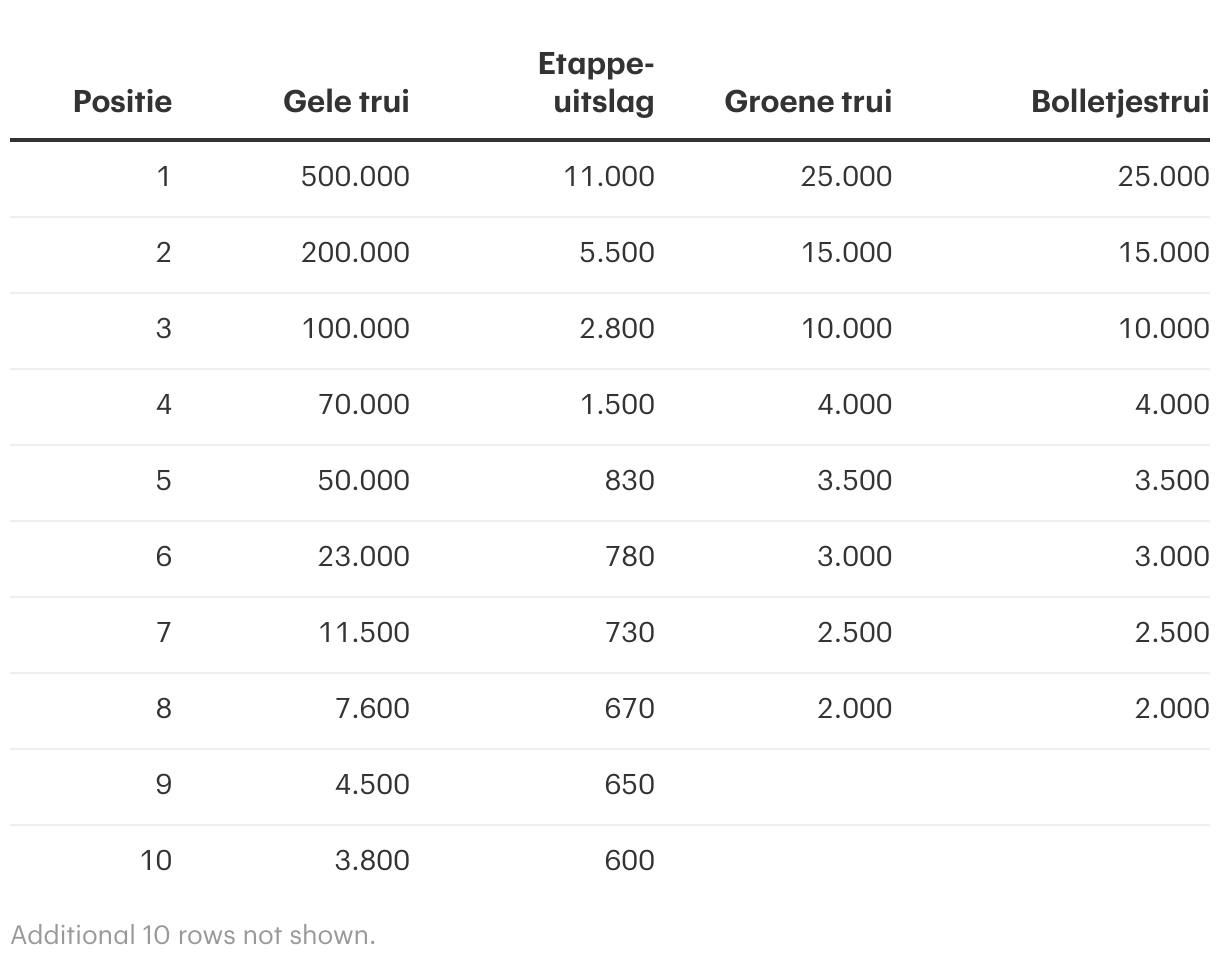Screen dimensions: 1220x962
Task: Click the Gele trui column header
Action: click(x=346, y=101)
